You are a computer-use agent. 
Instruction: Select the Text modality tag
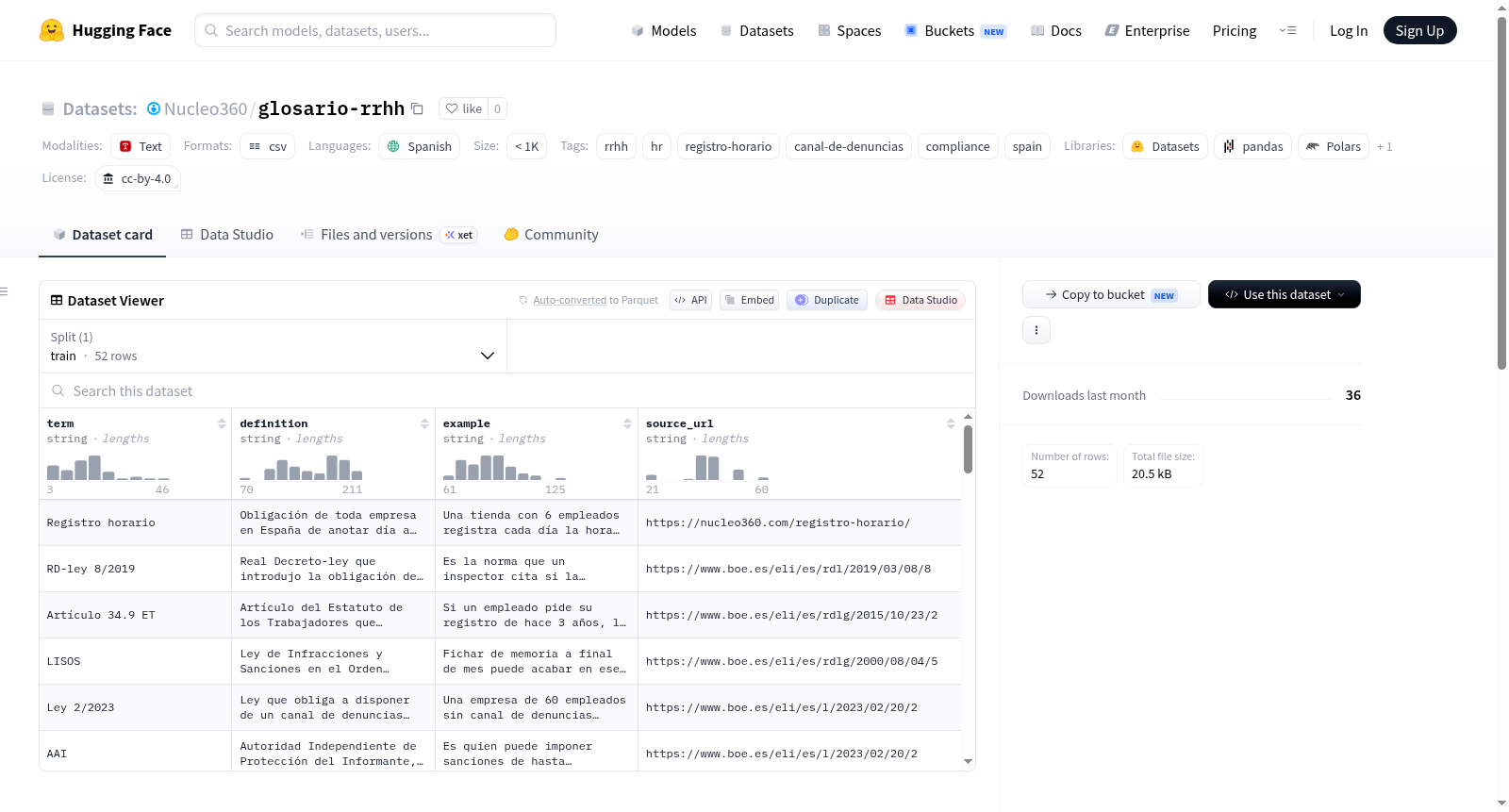coord(141,146)
